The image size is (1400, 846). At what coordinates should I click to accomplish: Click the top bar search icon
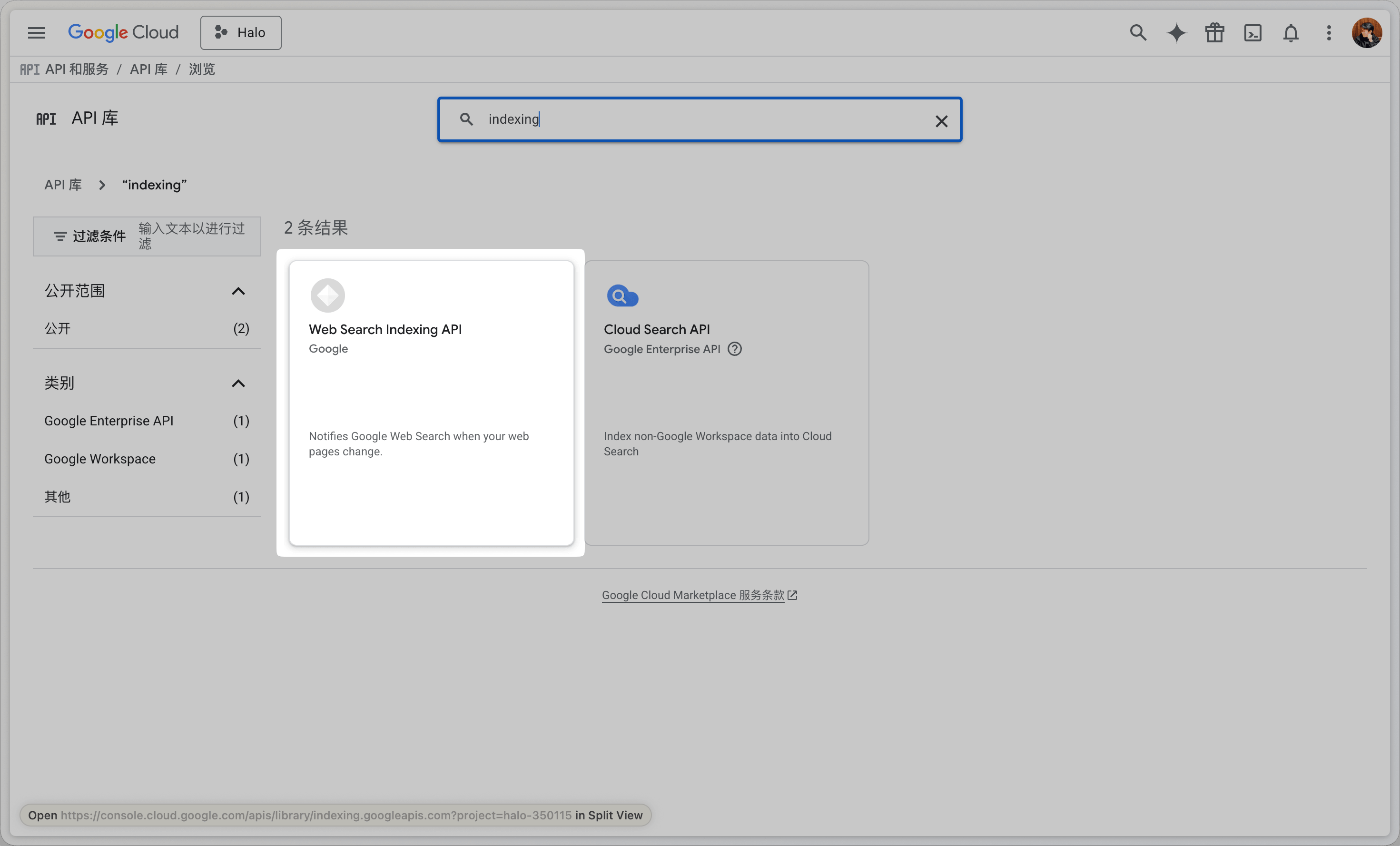coord(1138,33)
